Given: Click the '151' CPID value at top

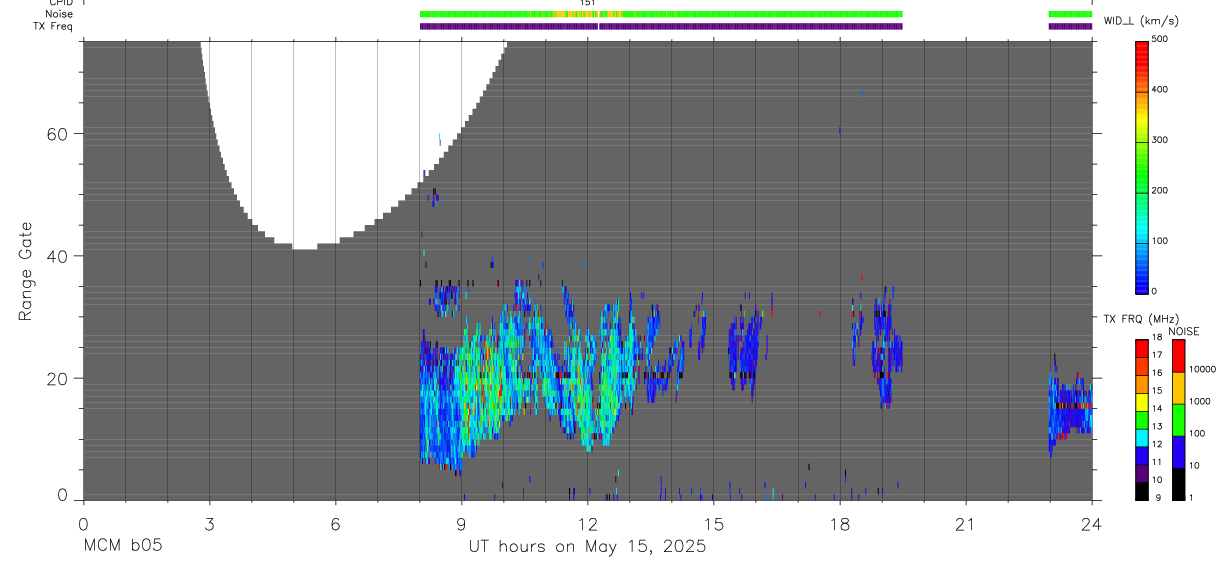Looking at the screenshot, I should click(x=588, y=3).
